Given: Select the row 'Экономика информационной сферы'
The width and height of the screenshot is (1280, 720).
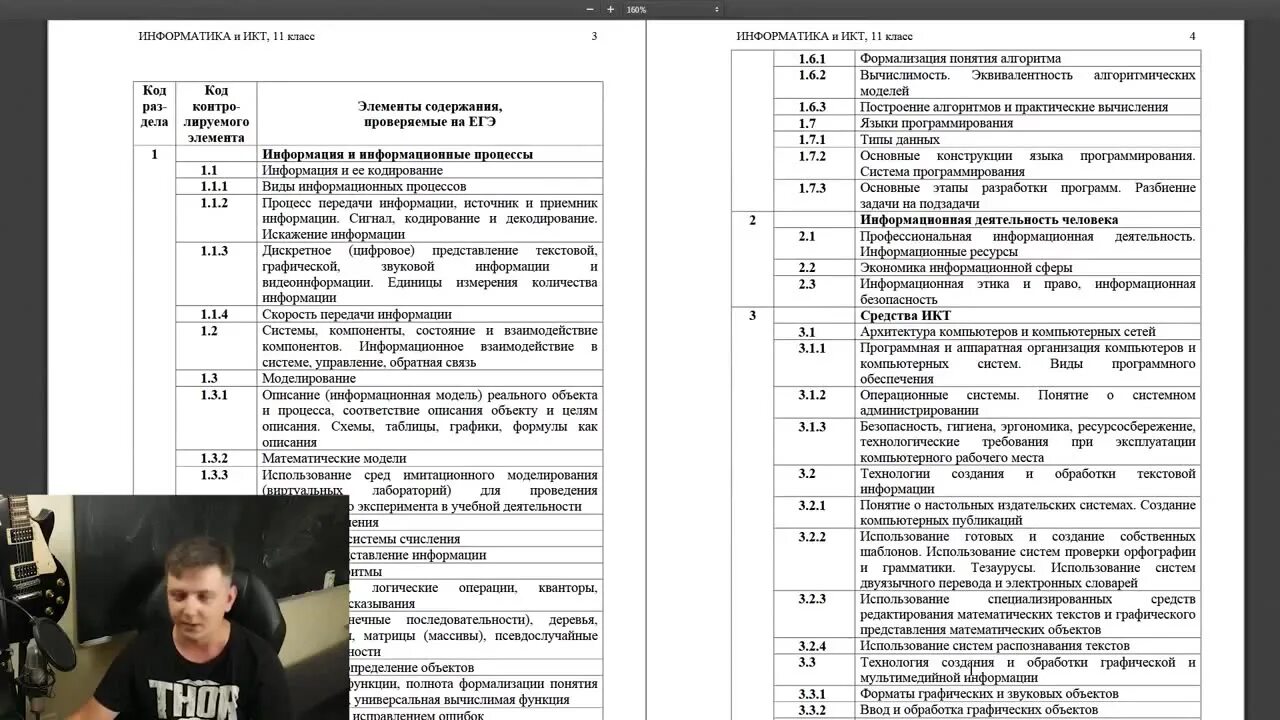Looking at the screenshot, I should [x=966, y=267].
